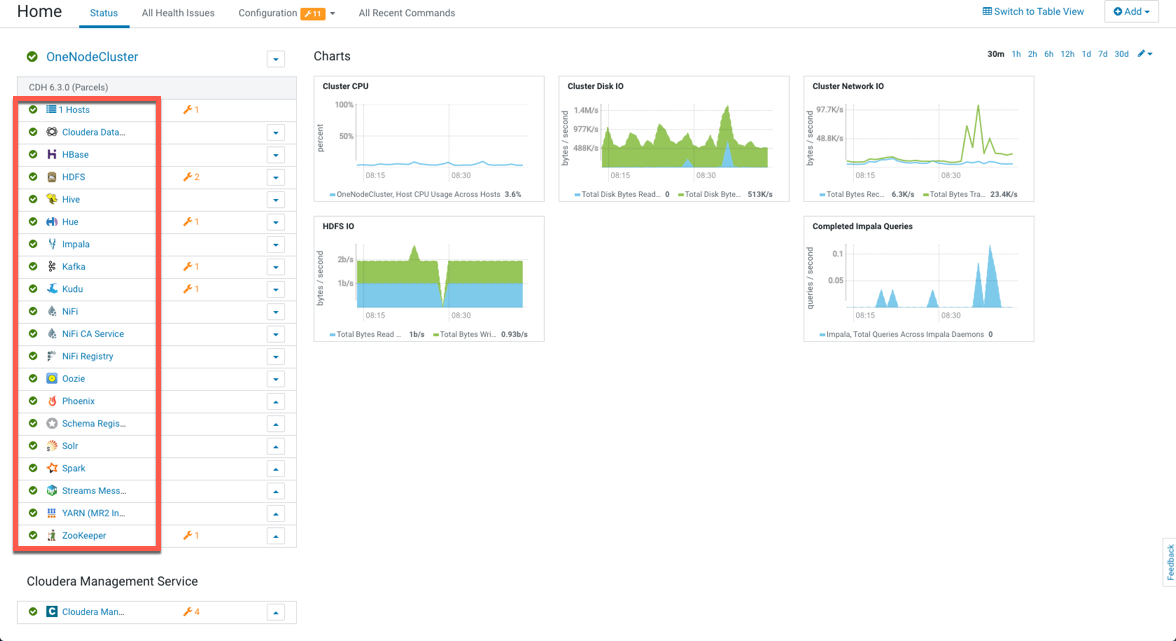Select the 30m time range
The height and width of the screenshot is (641, 1176).
coord(995,54)
